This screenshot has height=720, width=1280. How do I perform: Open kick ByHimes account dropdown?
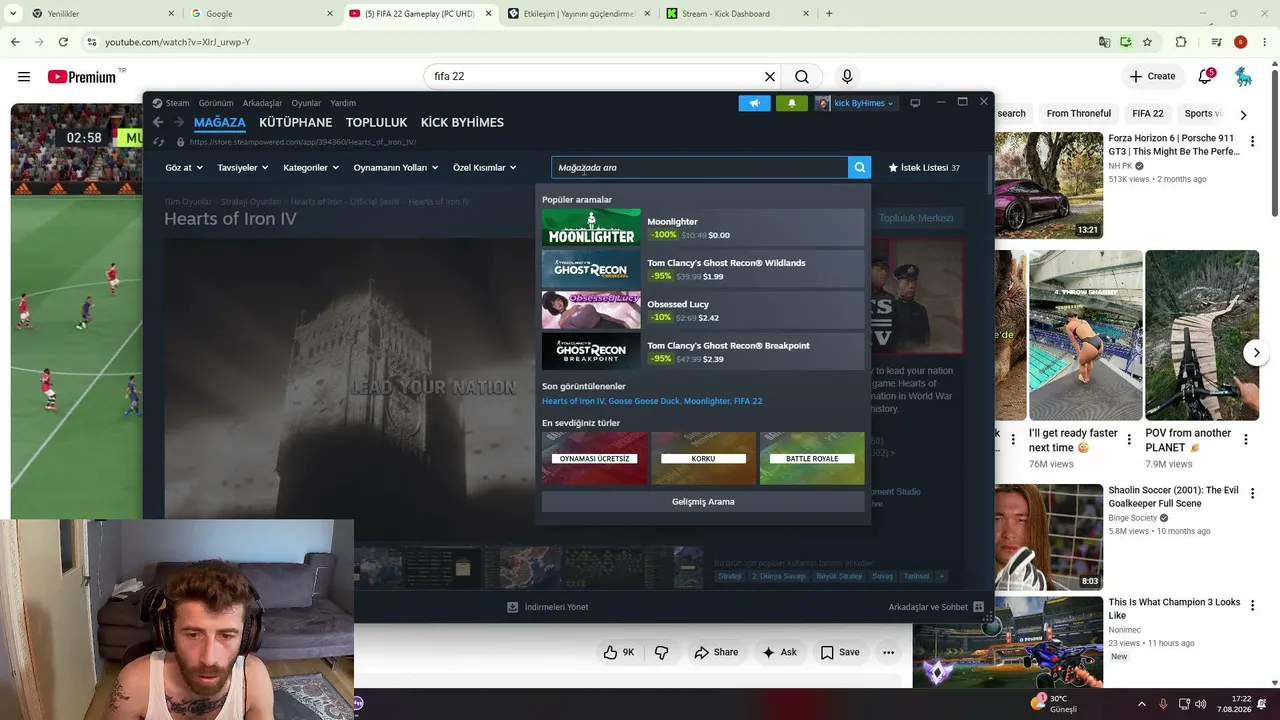tap(855, 103)
